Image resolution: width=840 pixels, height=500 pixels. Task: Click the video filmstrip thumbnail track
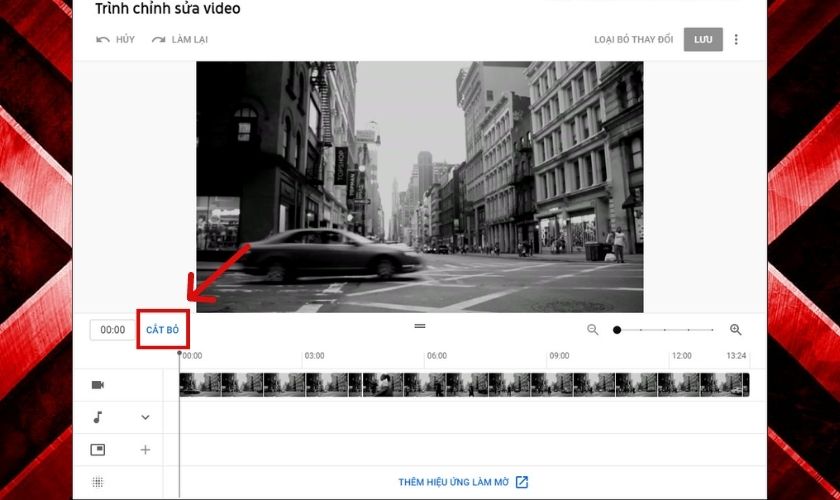464,385
